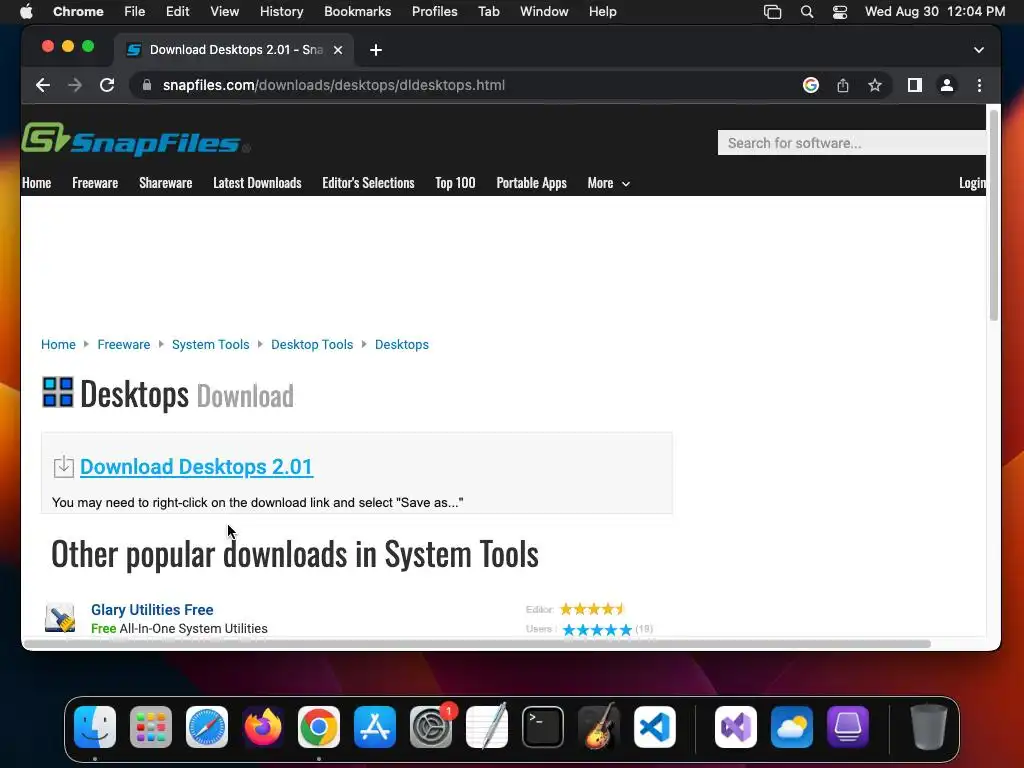Image resolution: width=1024 pixels, height=768 pixels.
Task: Open the File menu
Action: tap(135, 12)
